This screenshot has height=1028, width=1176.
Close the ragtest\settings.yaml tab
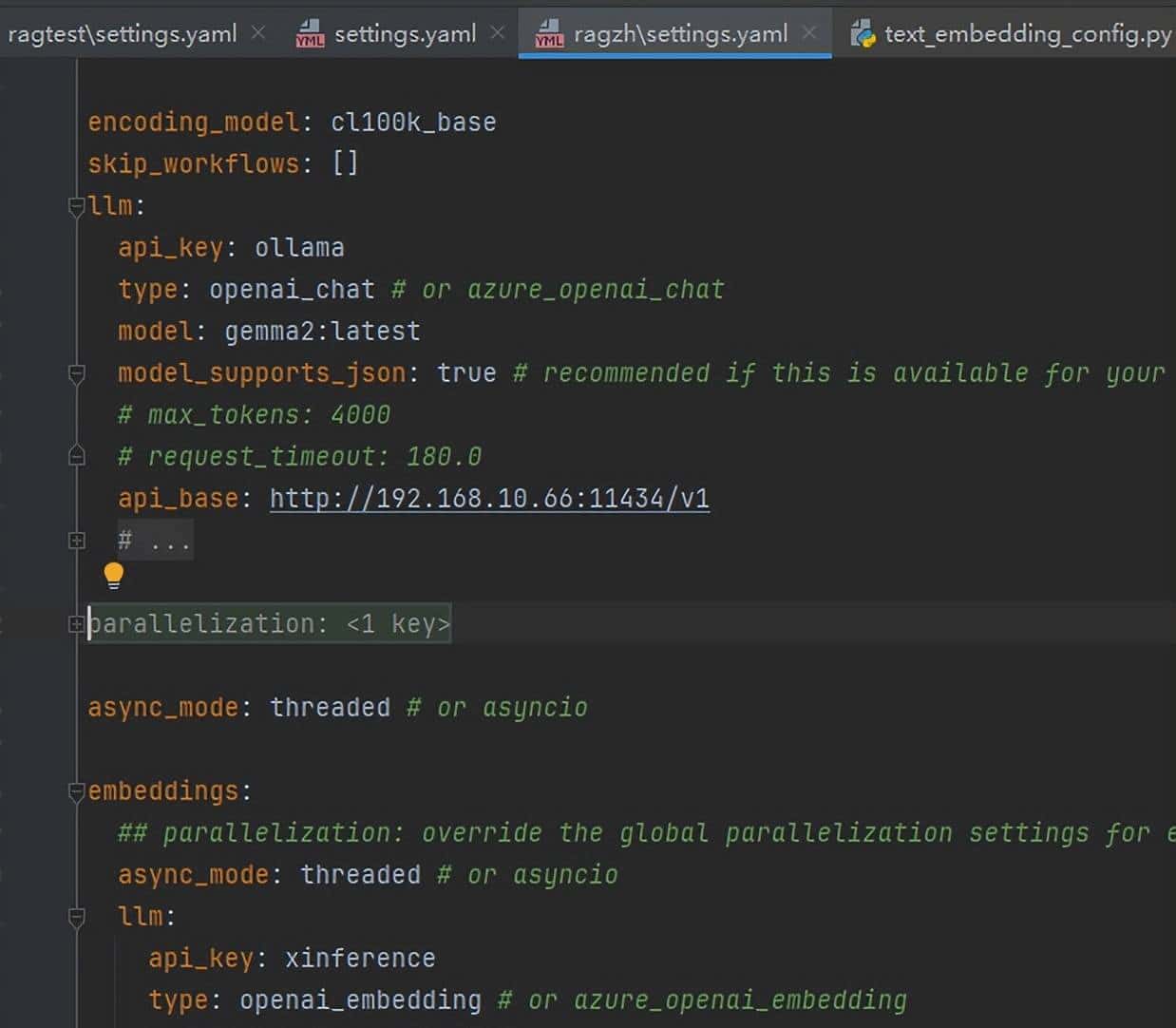coord(258,33)
